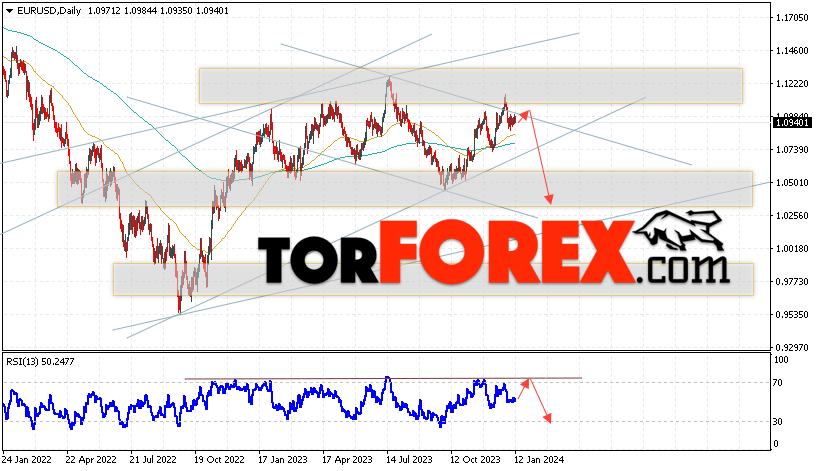Select the 24 Jan 2022 date label

pos(27,460)
